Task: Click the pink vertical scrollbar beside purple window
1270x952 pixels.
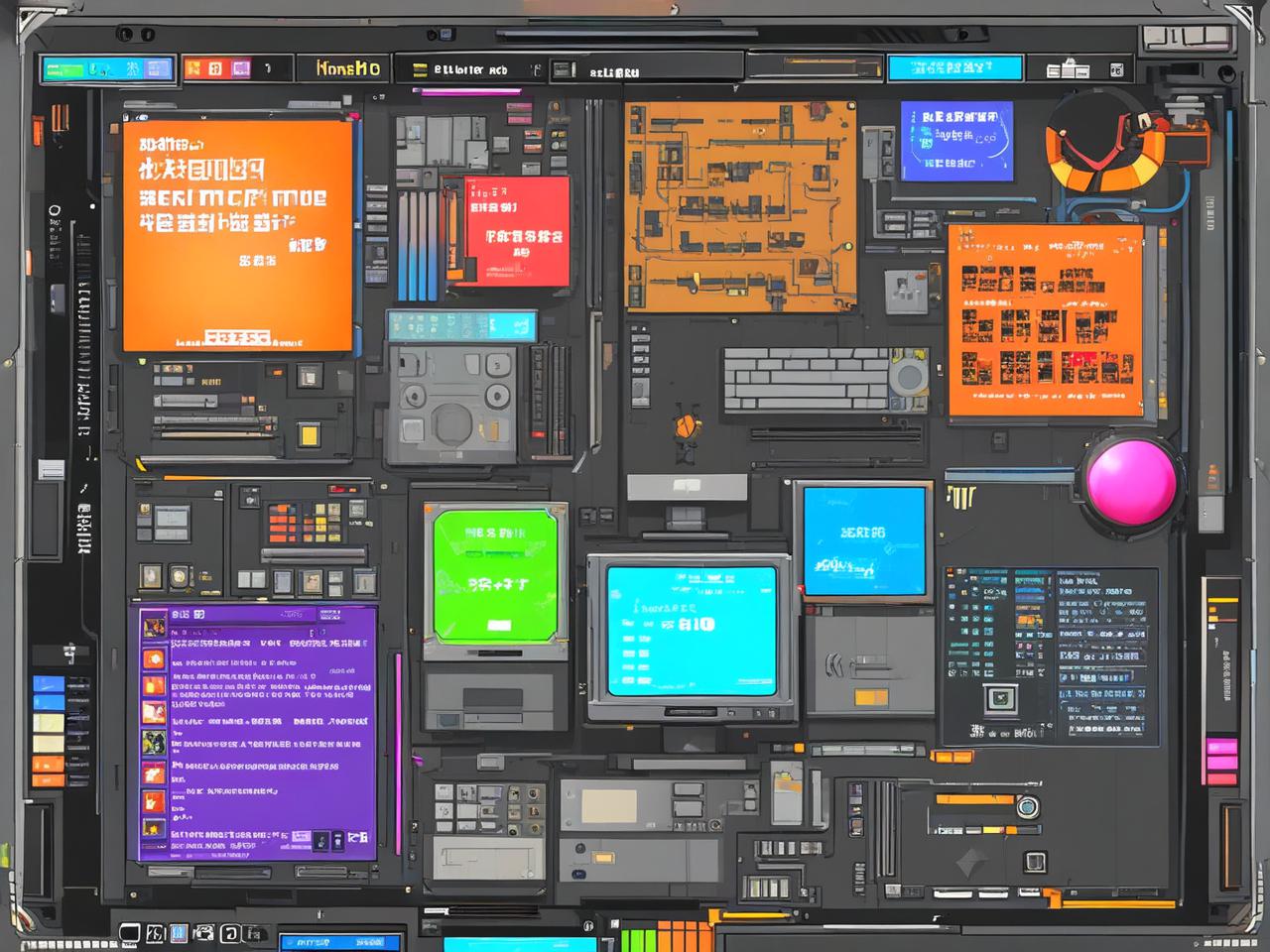Action: coord(399,754)
